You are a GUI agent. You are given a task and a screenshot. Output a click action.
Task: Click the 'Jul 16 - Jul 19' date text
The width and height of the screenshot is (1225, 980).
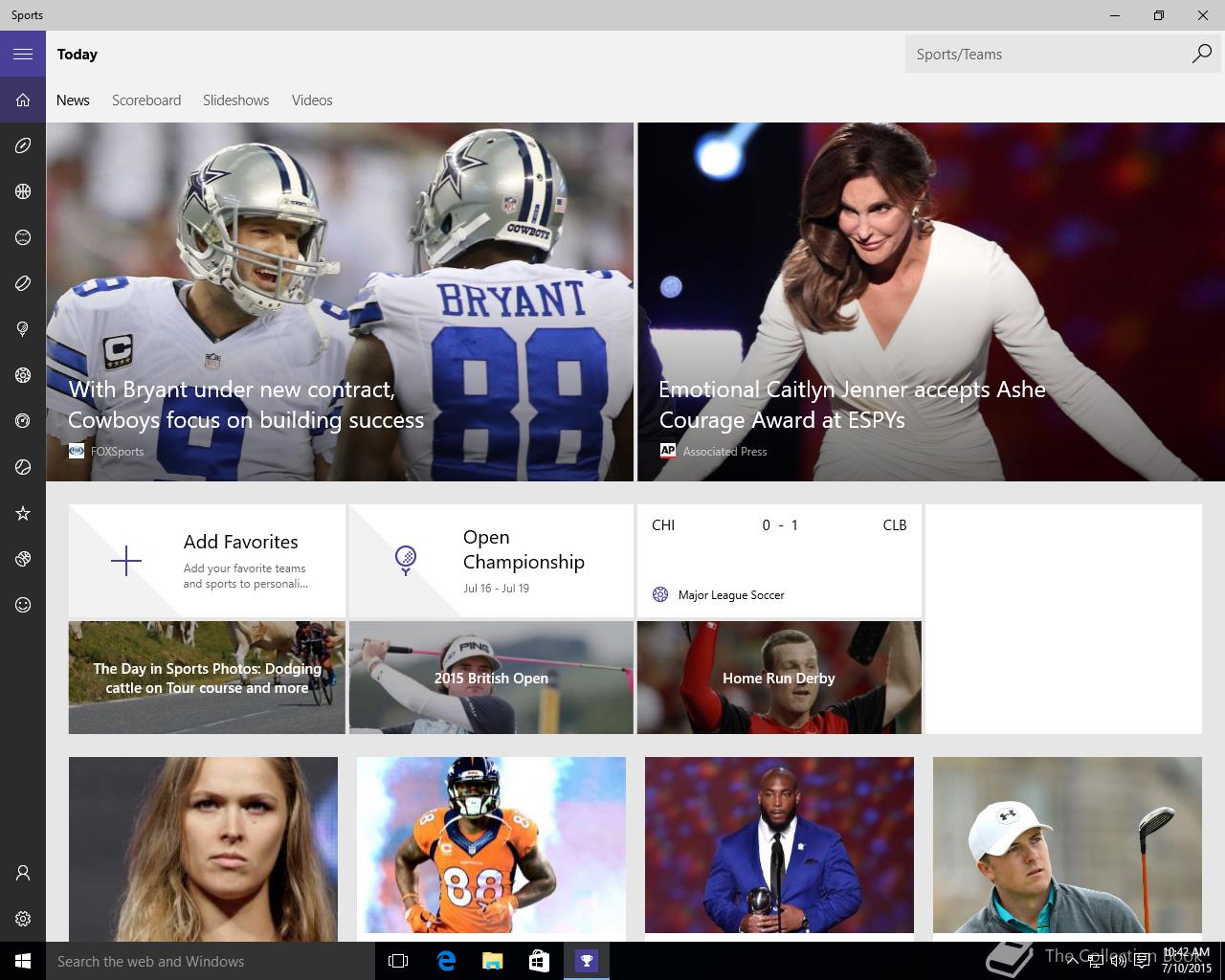(x=496, y=588)
